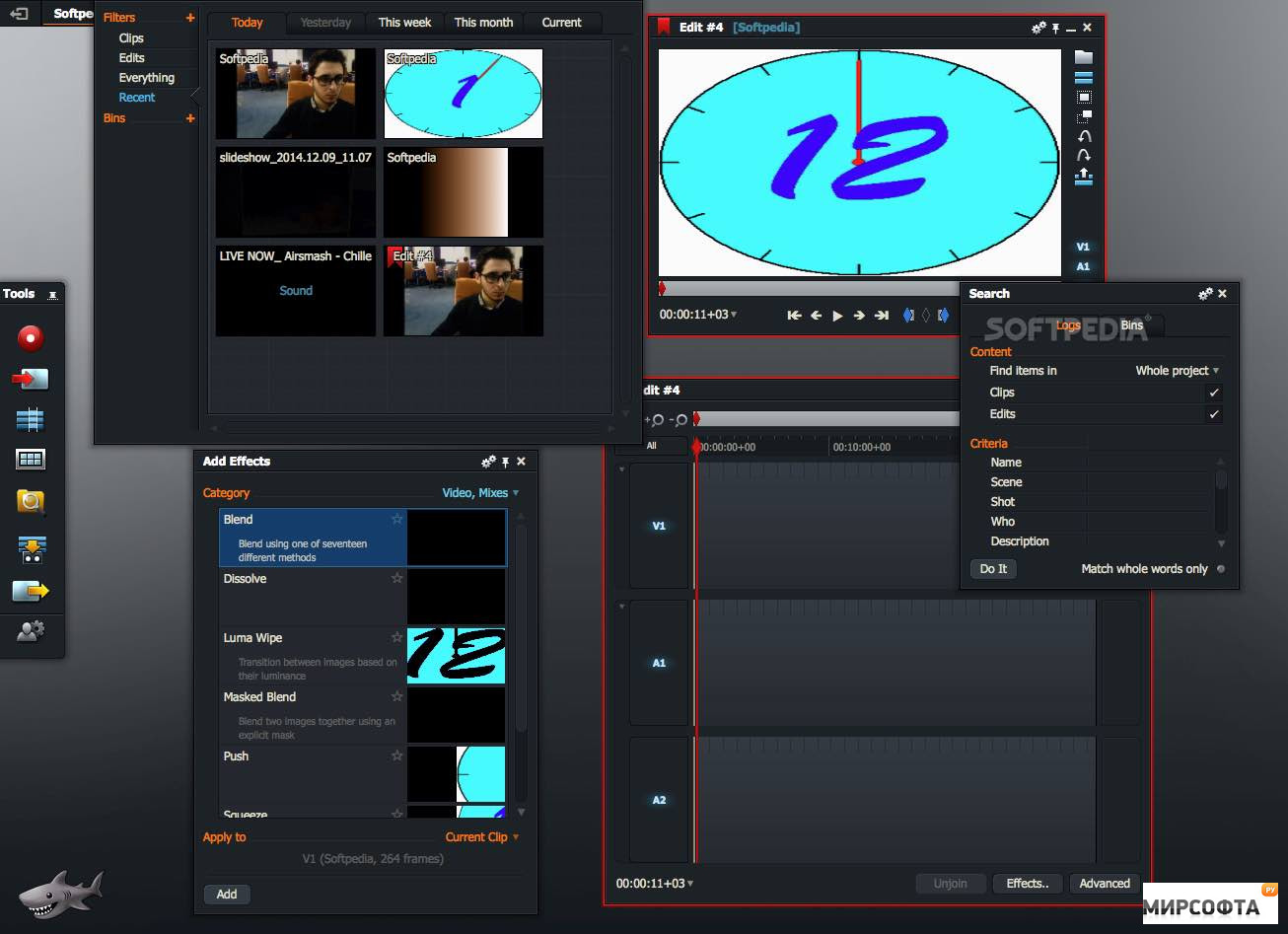This screenshot has height=934, width=1288.
Task: Expand Filters with the plus icon
Action: click(190, 18)
